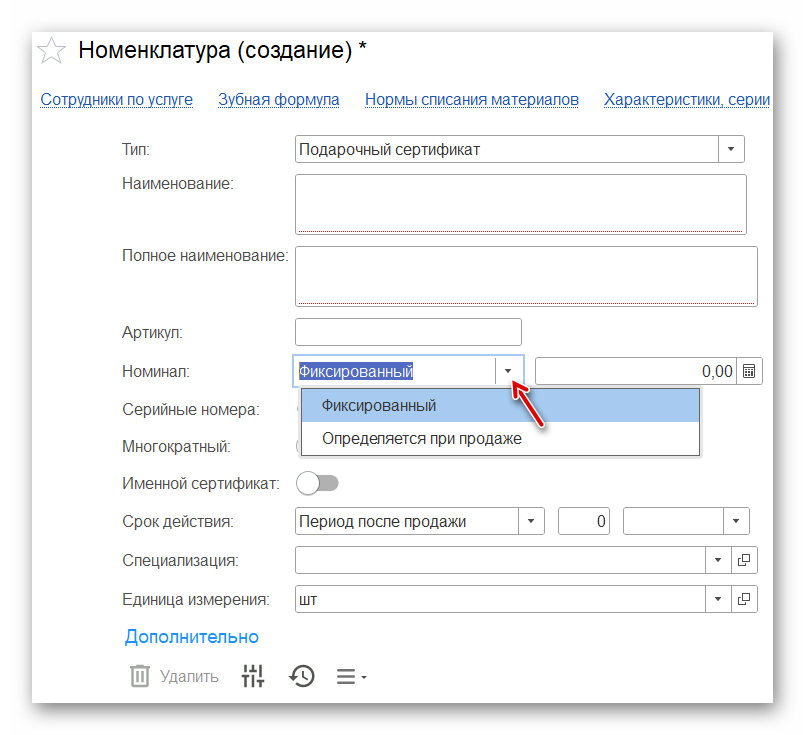Toggle Именной сертификат switch
805x735 pixels.
317,483
